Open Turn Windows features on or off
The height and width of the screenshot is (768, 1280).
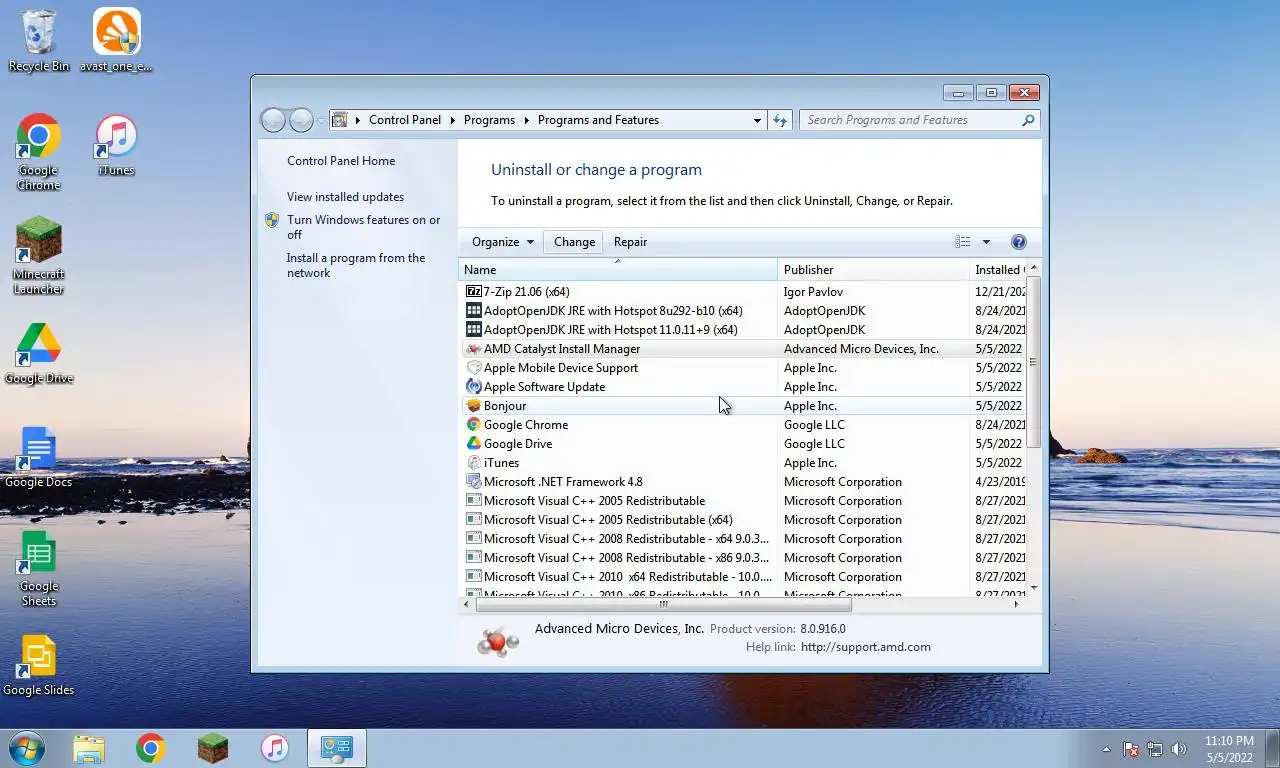point(363,227)
